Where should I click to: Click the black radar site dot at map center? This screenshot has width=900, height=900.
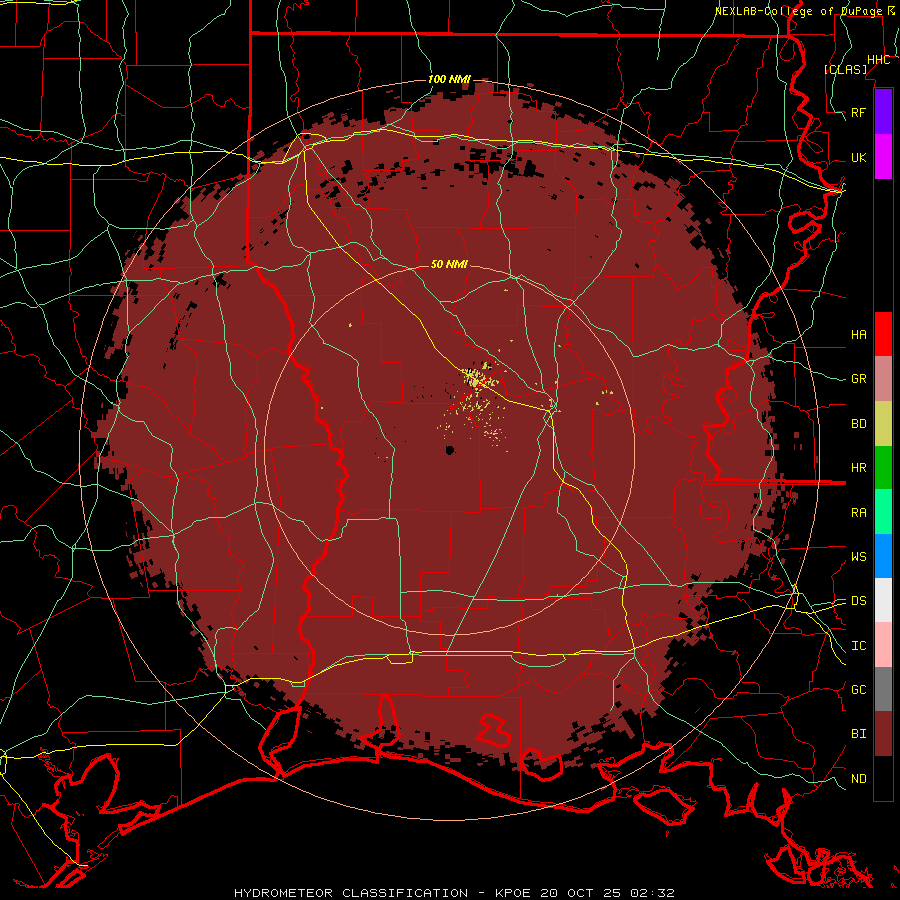pos(450,450)
